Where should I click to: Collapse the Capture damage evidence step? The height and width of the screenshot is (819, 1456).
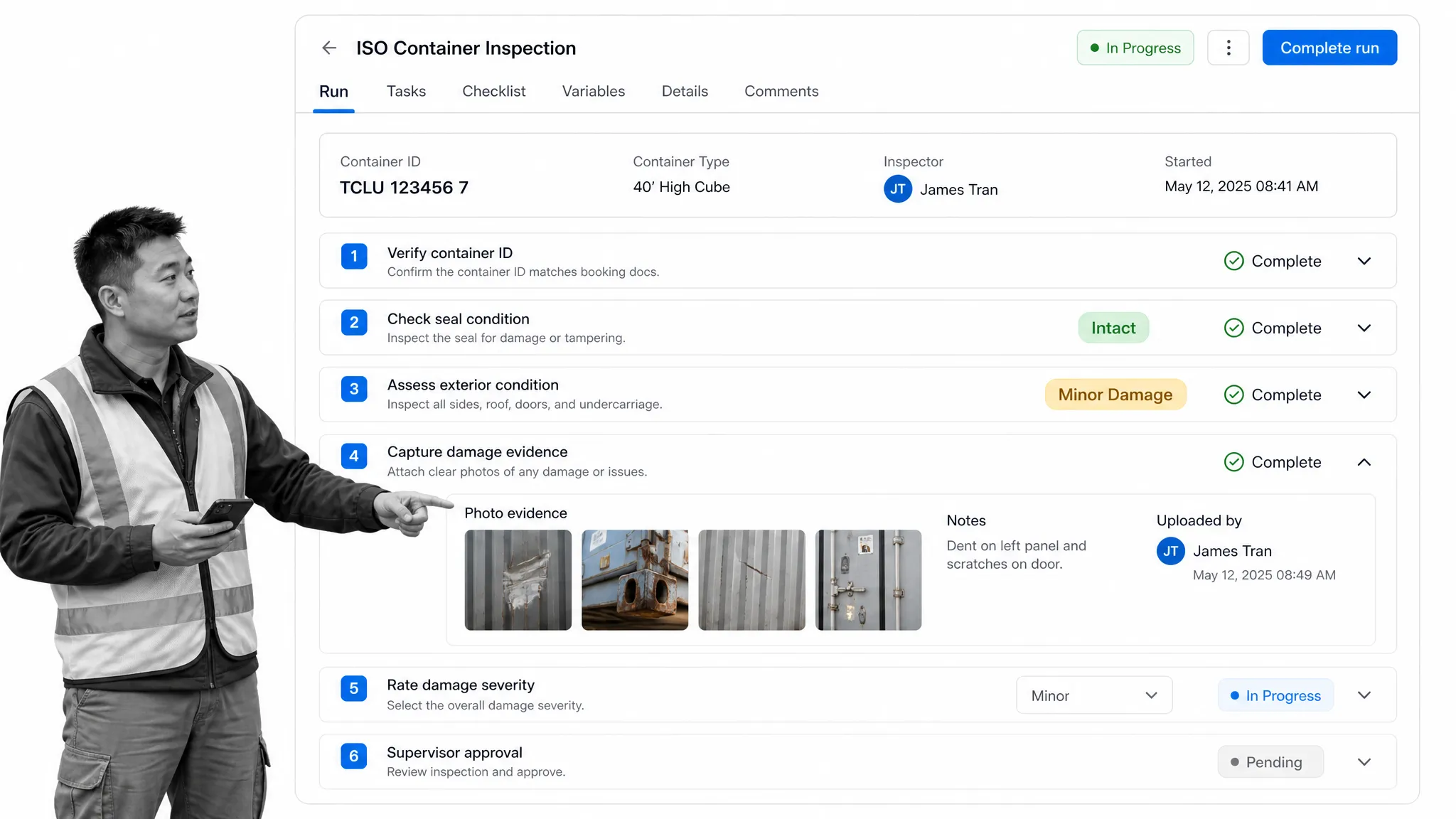pyautogui.click(x=1364, y=462)
